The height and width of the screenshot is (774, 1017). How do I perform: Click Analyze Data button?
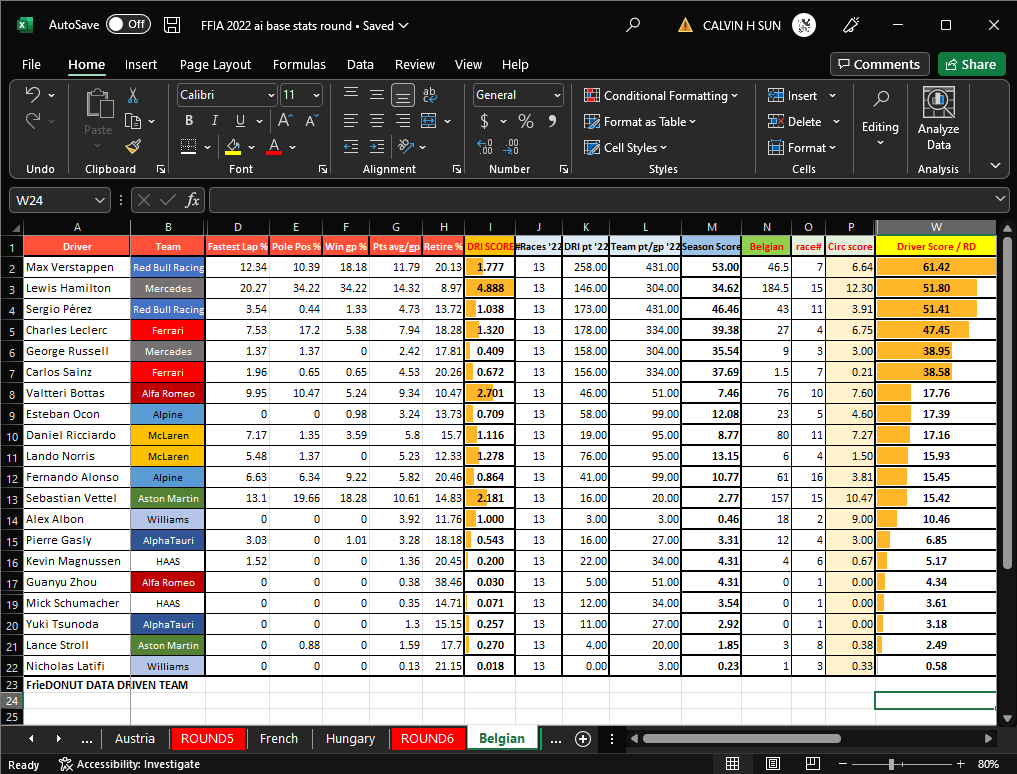[938, 119]
